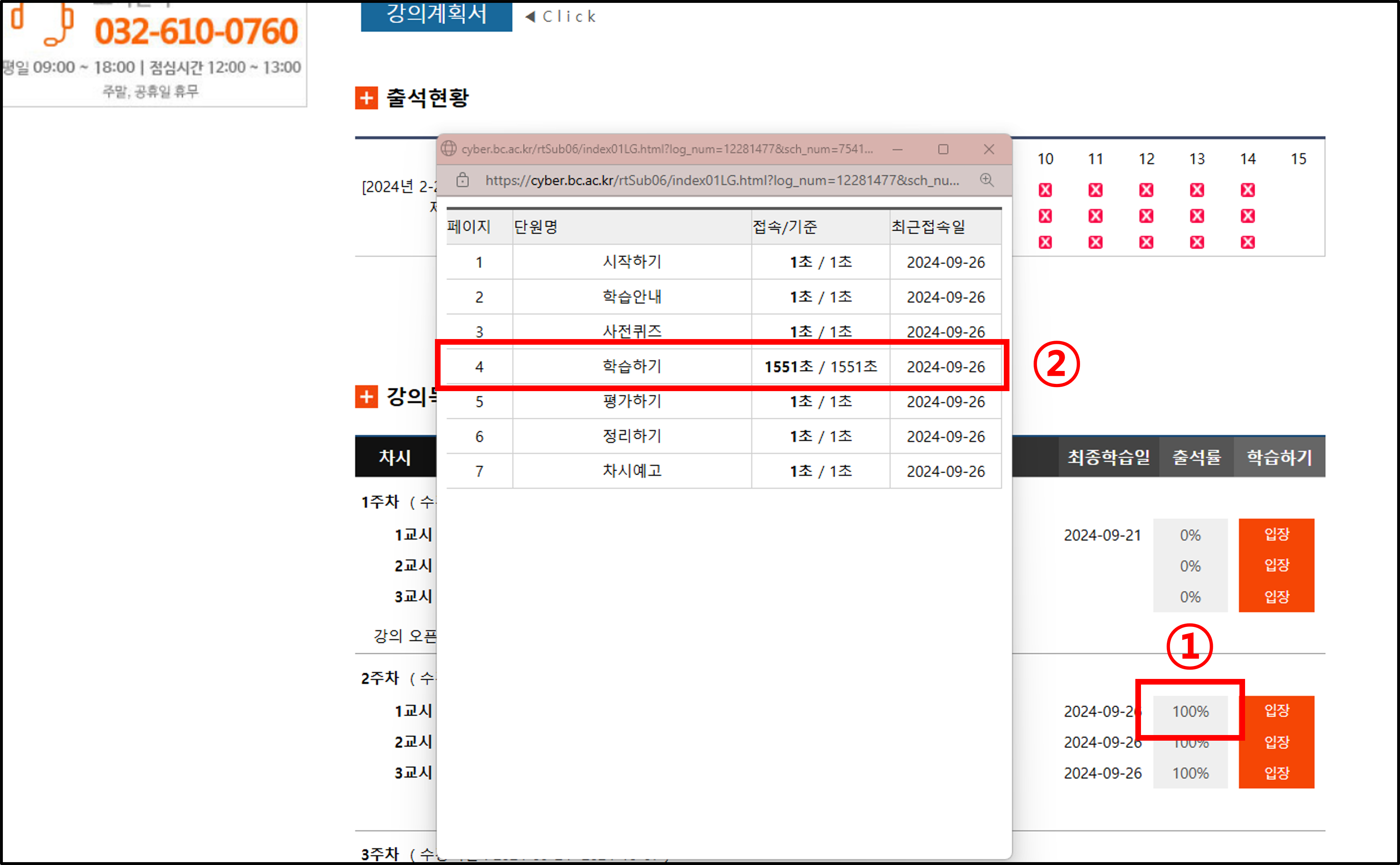The image size is (1400, 865).
Task: Click the 2024-09-26 date for week 2 third period
Action: pos(1102,773)
